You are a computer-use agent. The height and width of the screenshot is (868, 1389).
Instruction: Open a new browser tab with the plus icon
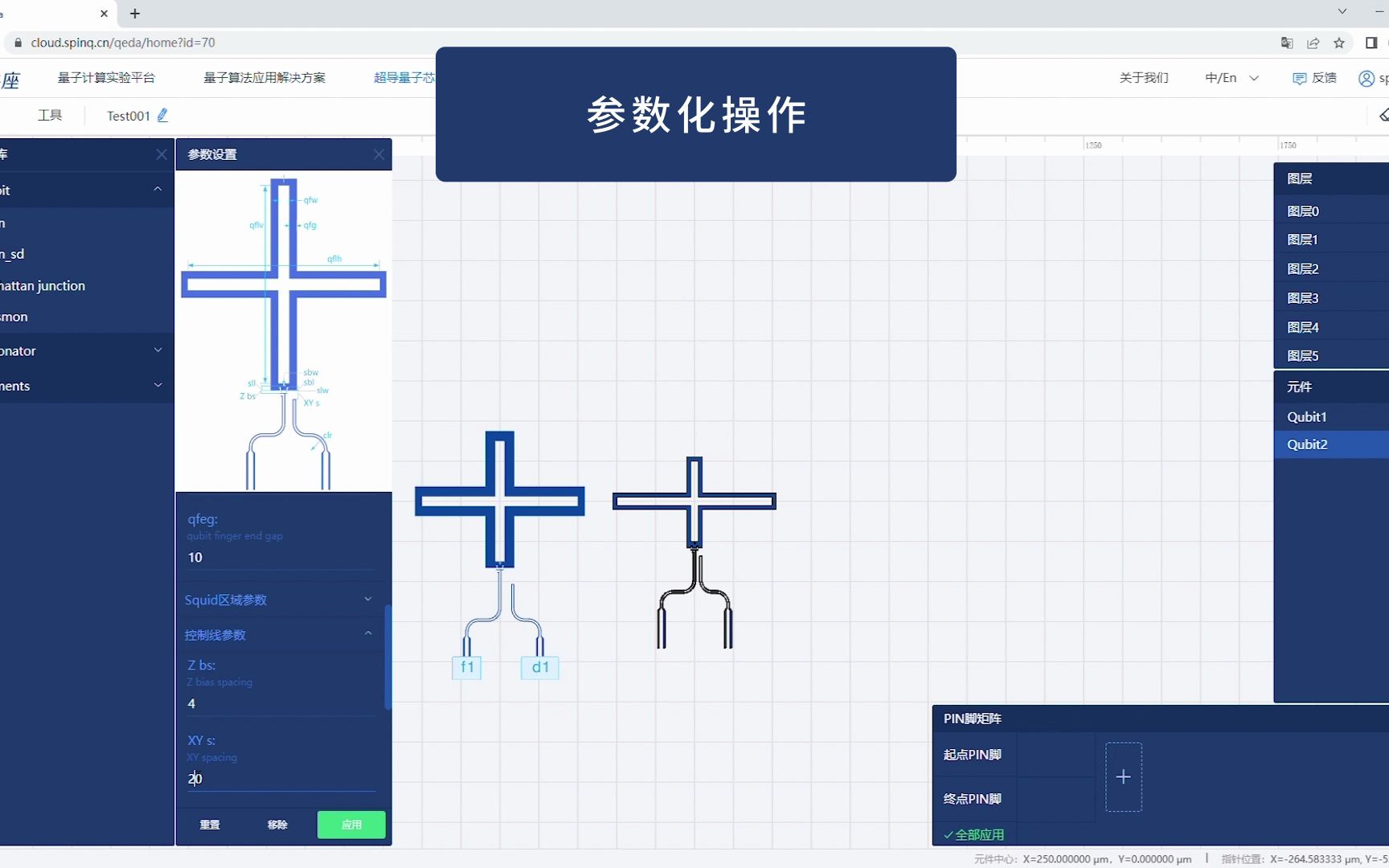(134, 14)
